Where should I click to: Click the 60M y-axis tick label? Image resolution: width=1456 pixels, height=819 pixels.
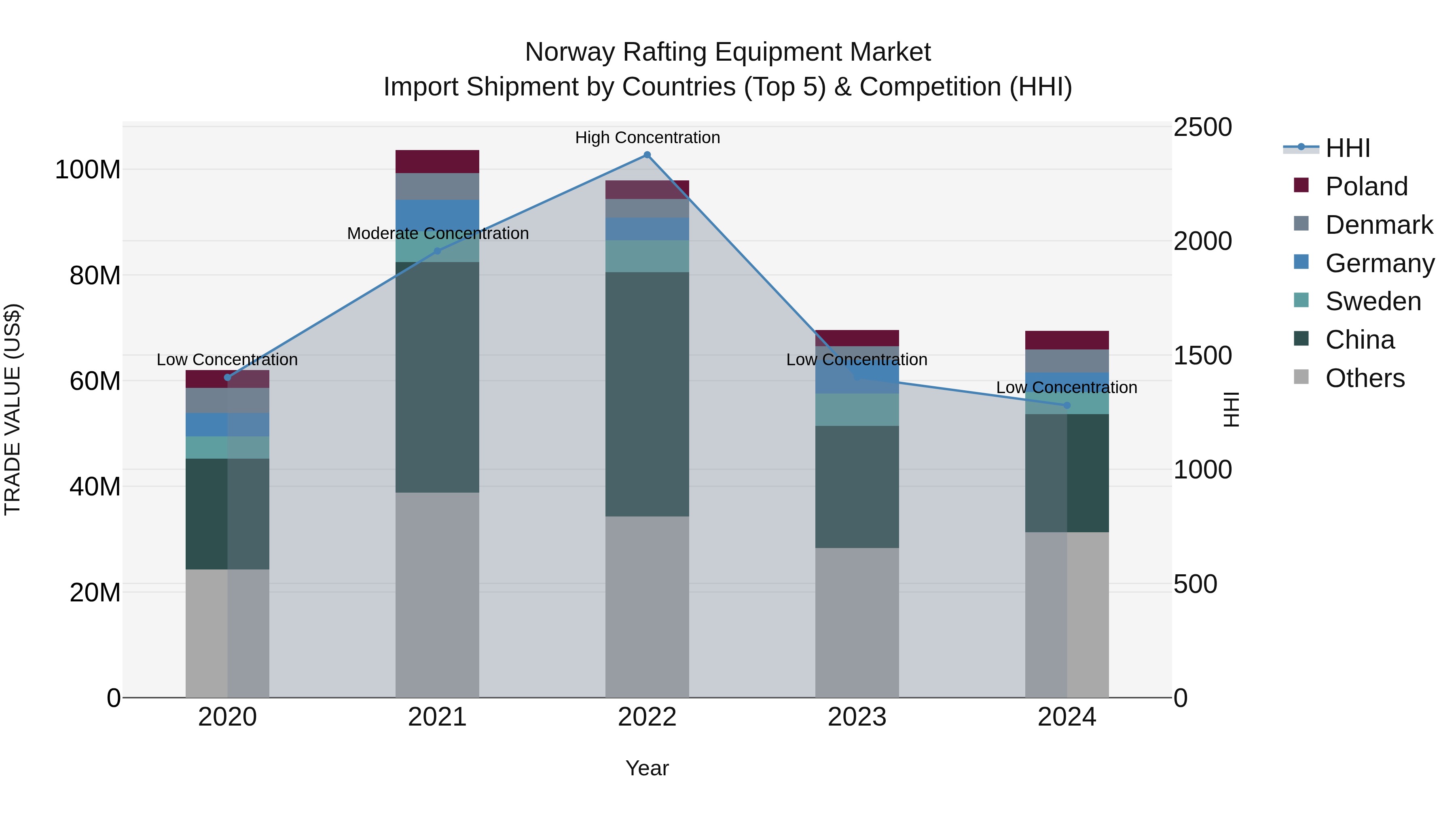pyautogui.click(x=95, y=381)
